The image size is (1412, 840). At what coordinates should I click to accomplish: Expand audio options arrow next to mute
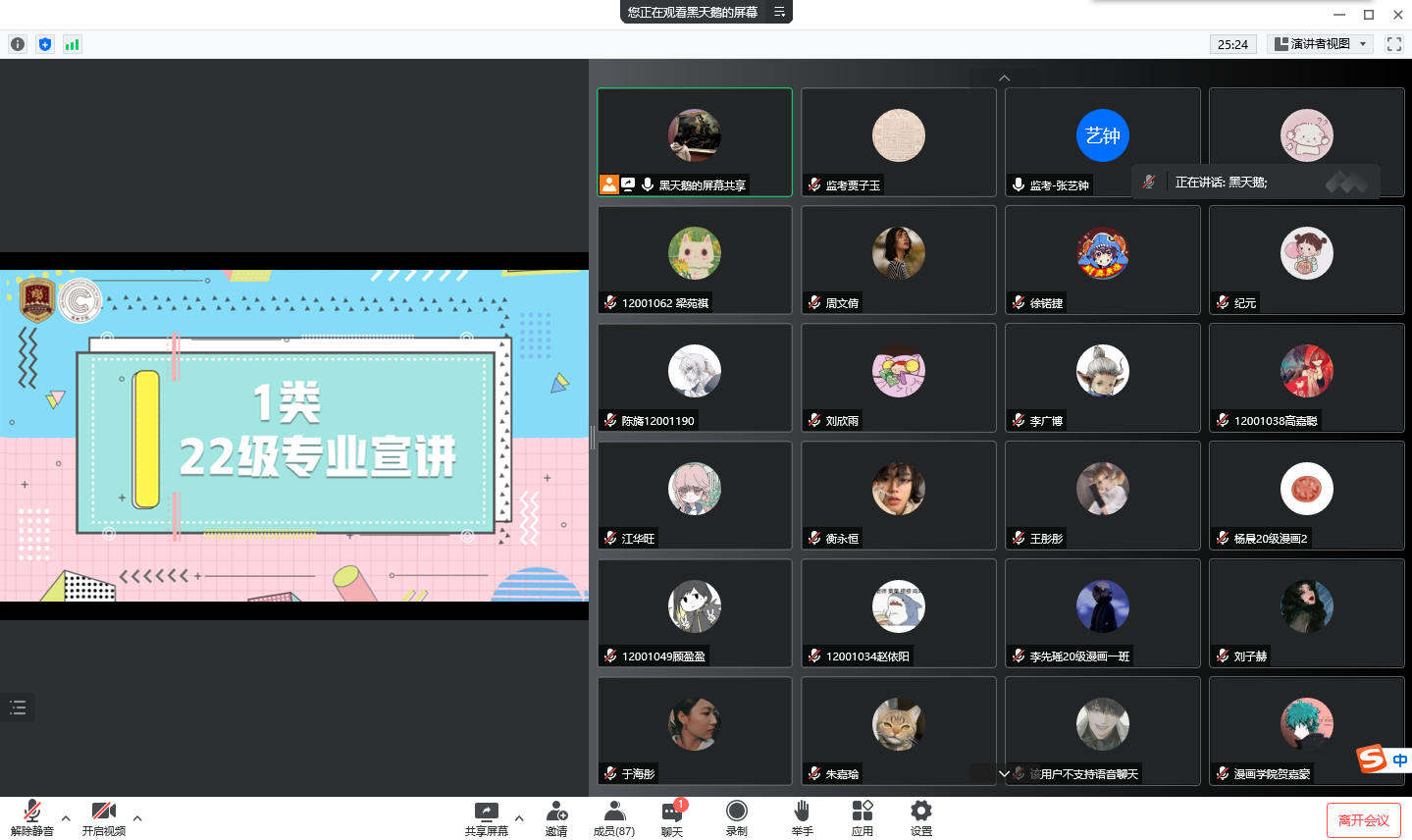[66, 817]
